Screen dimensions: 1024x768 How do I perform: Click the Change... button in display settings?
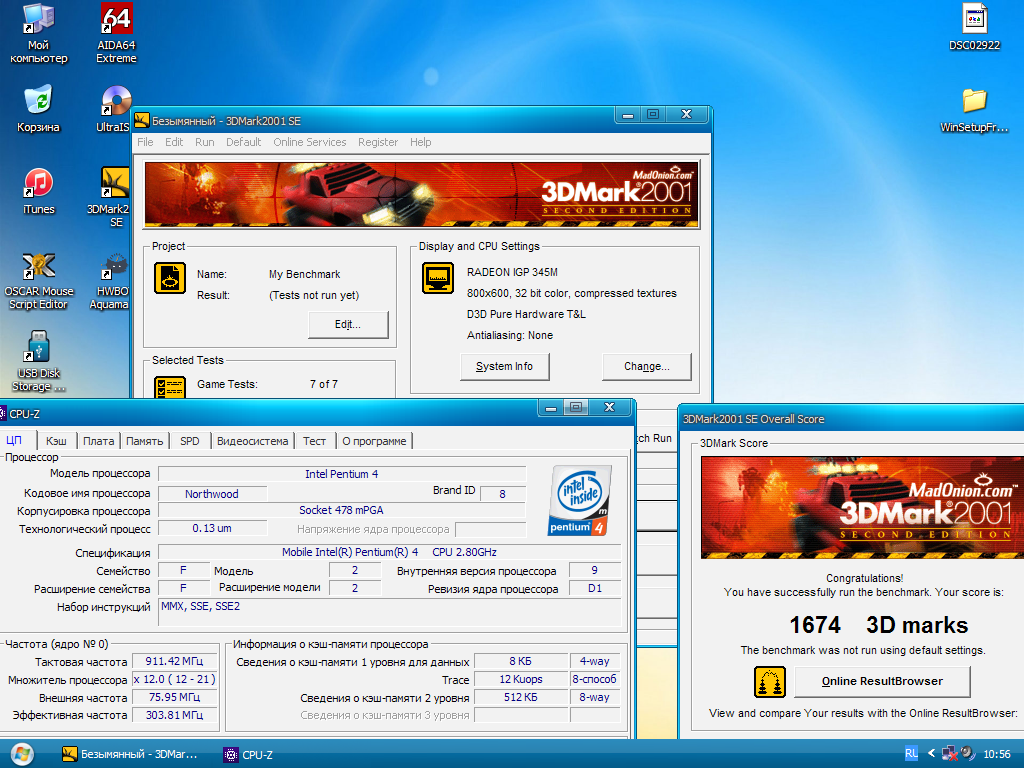pos(647,366)
